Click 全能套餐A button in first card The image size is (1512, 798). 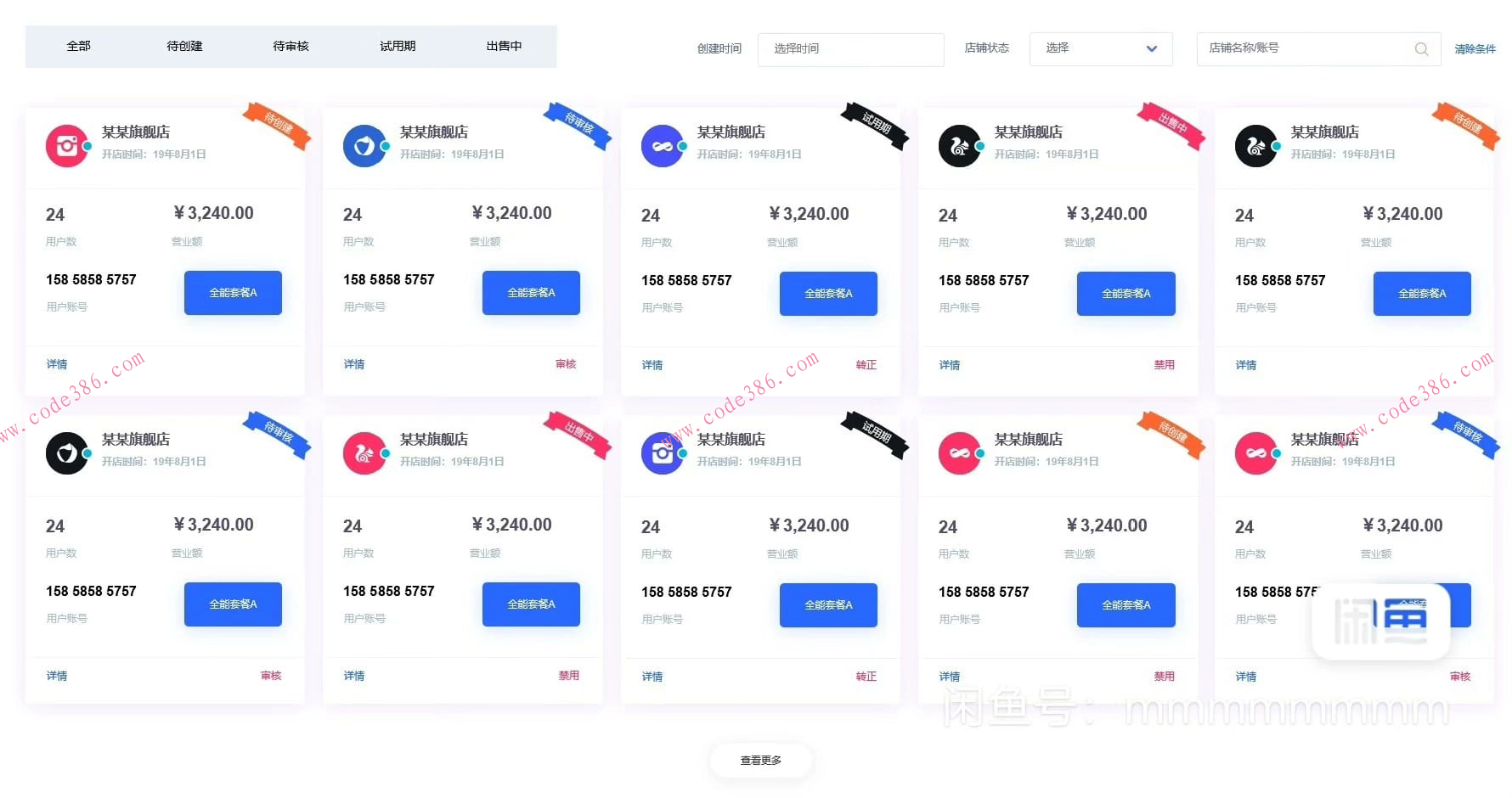tap(233, 293)
